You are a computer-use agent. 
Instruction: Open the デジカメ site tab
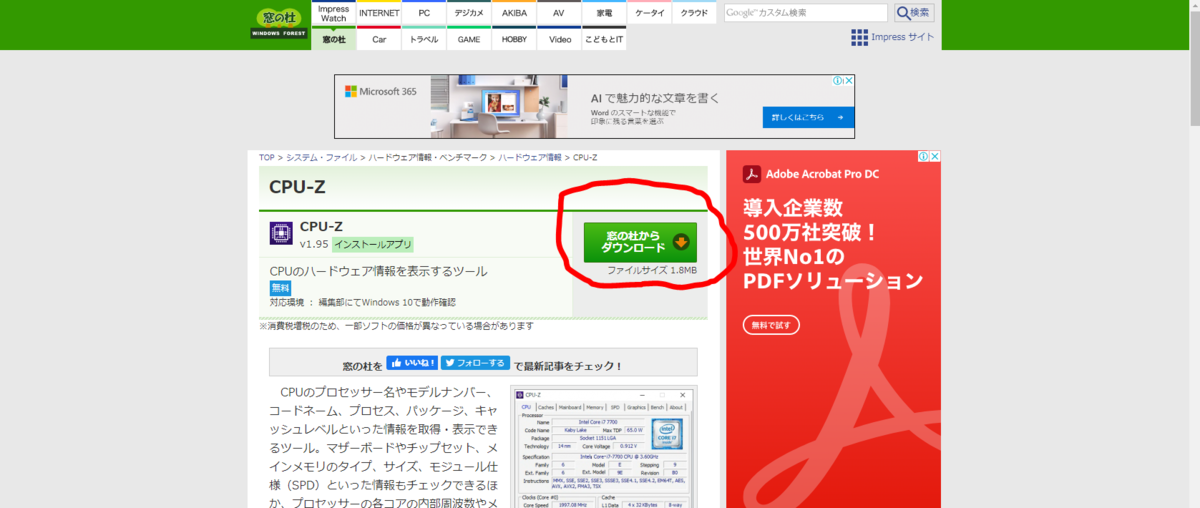coord(469,13)
